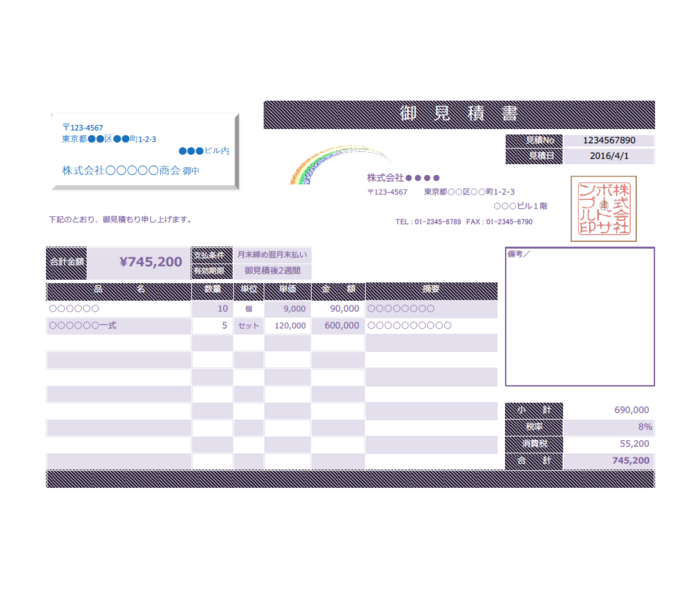
Task: Select first item name ○○○○○○
Action: pyautogui.click(x=74, y=308)
